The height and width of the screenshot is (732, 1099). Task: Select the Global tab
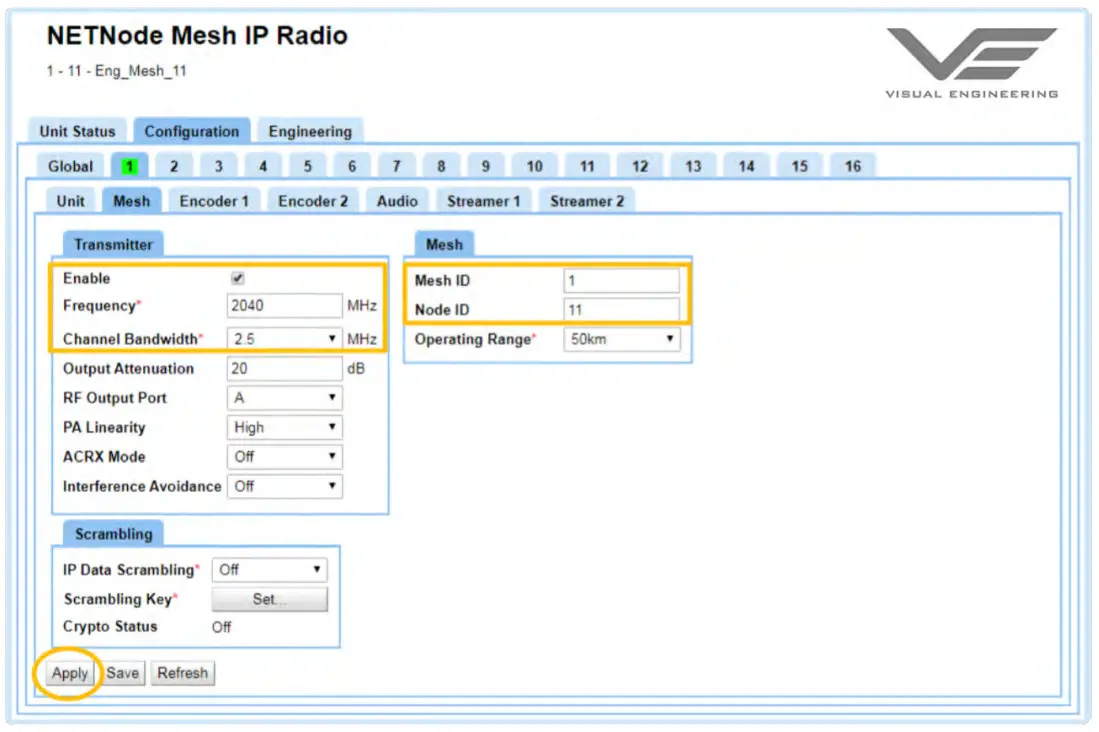(70, 166)
